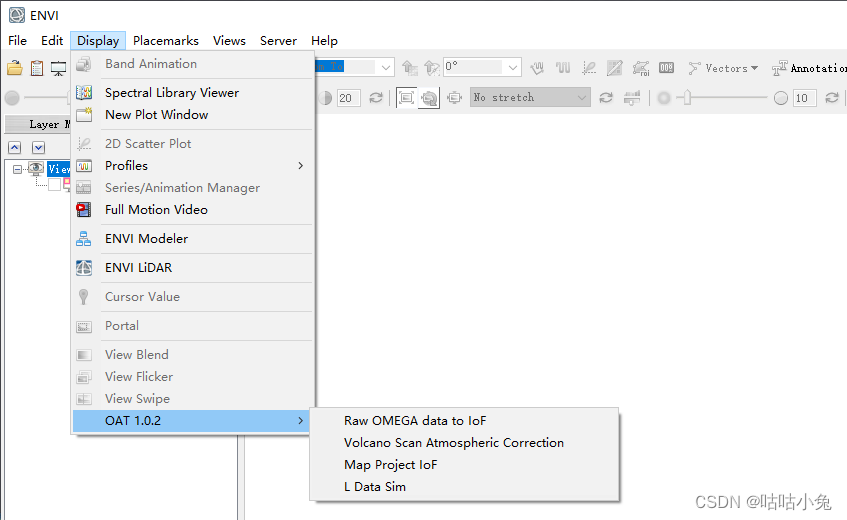Click the Annotations T icon
The height and width of the screenshot is (520, 847).
point(779,68)
